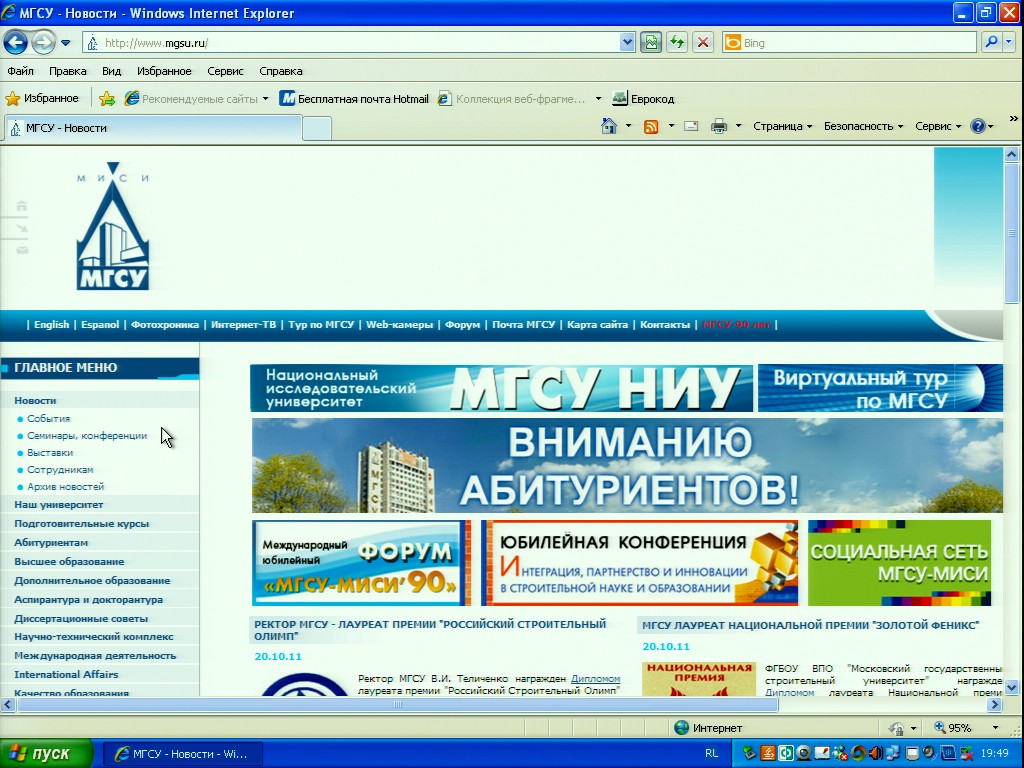Click the vertical scrollbar up arrow
The image size is (1024, 768).
click(x=1012, y=155)
